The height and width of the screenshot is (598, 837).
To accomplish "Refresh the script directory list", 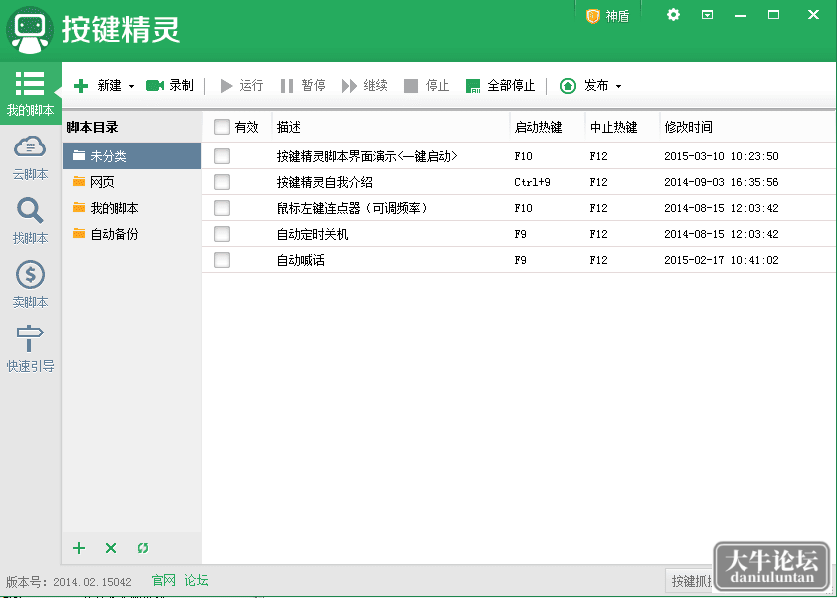I will pos(143,548).
